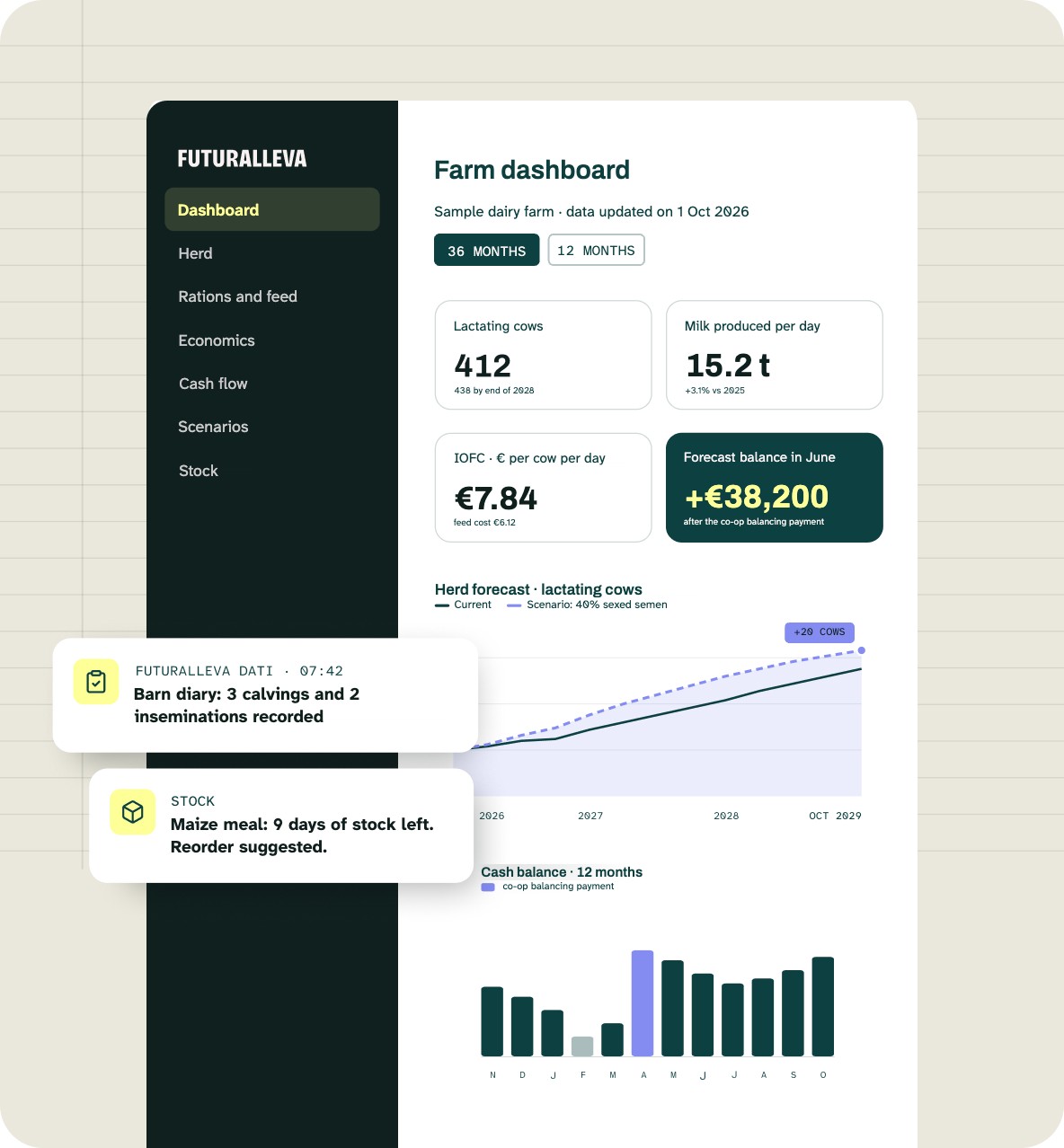Go to the Herd section

[x=195, y=253]
